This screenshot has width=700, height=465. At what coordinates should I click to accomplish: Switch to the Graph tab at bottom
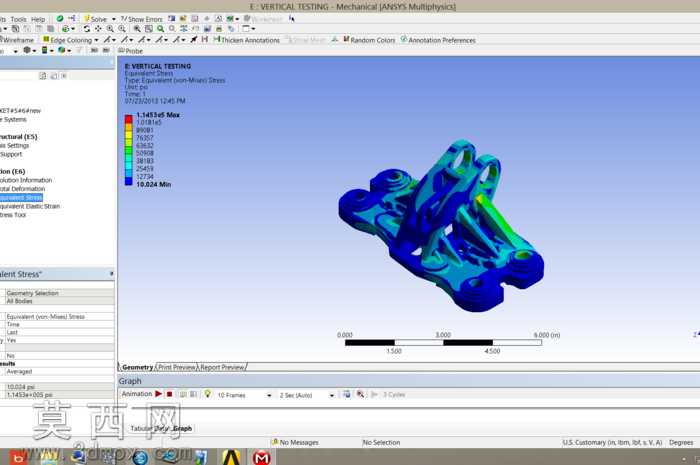(182, 428)
